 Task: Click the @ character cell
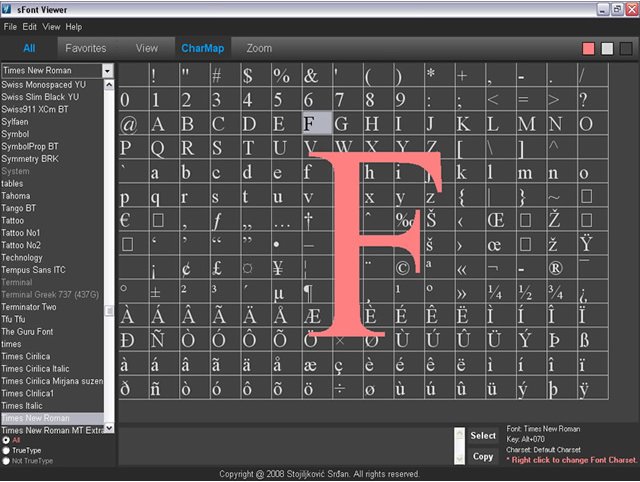(x=134, y=123)
